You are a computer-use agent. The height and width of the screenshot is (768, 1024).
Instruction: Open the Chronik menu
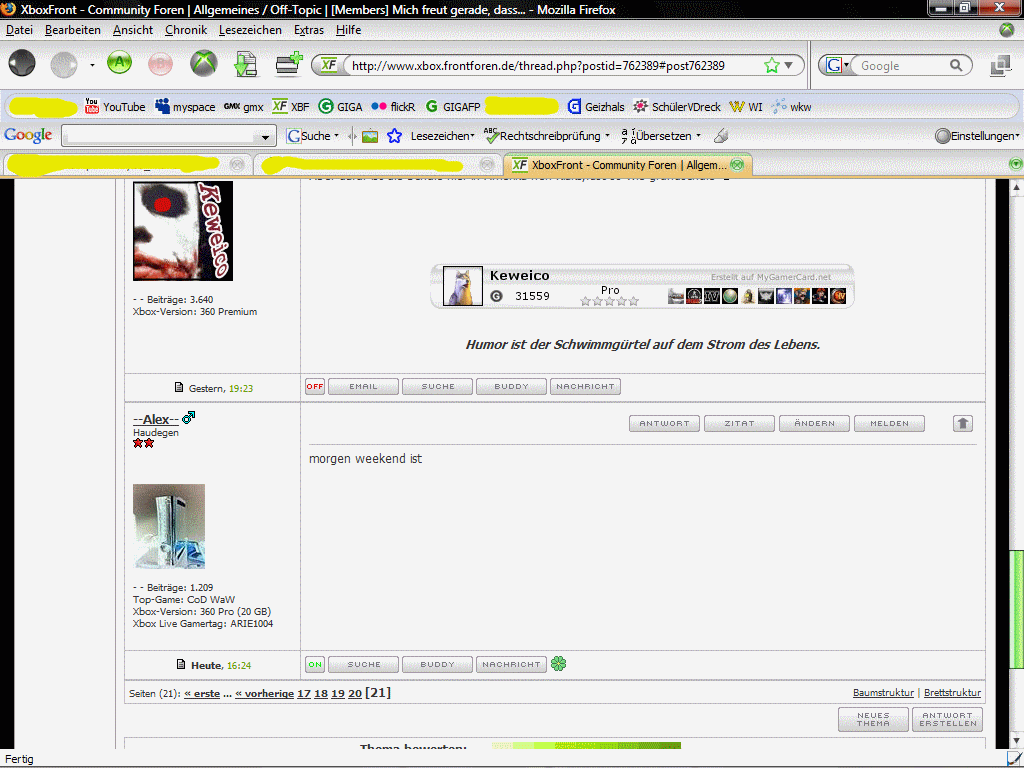pyautogui.click(x=186, y=30)
